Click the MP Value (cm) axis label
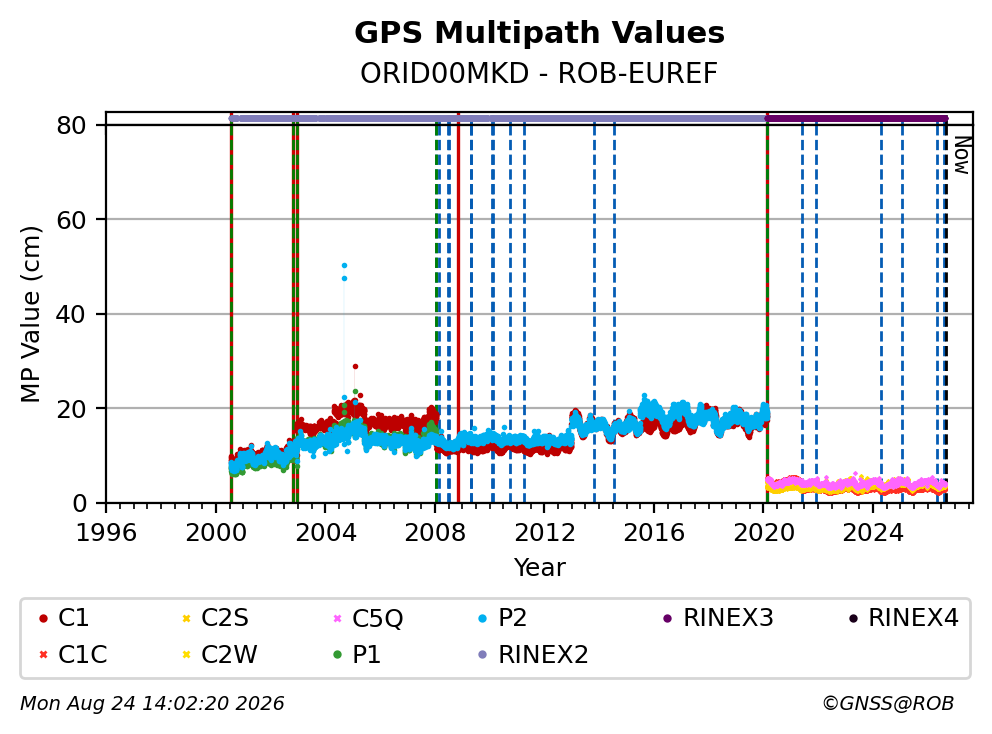 click(x=30, y=314)
